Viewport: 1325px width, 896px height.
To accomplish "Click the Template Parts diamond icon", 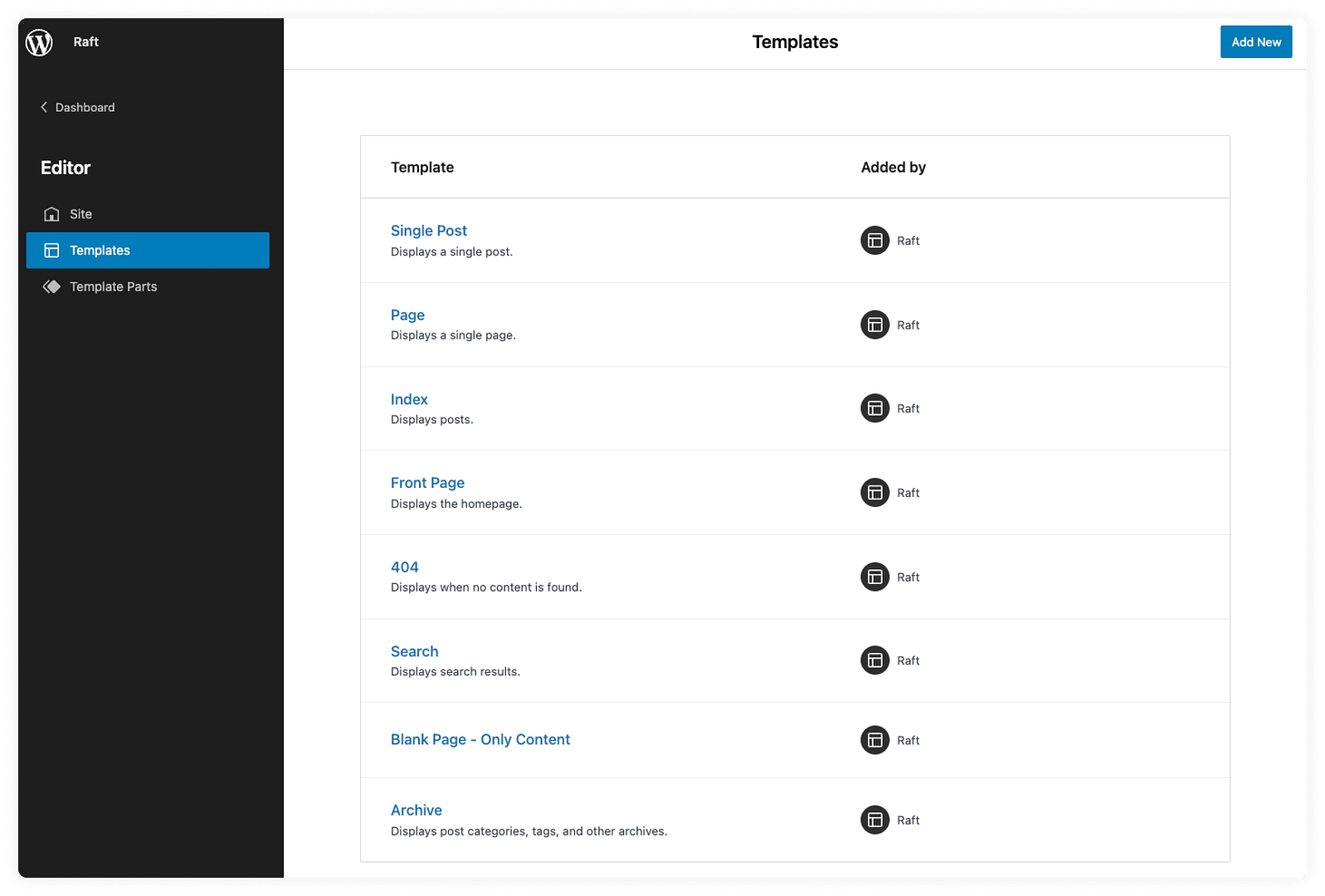I will click(51, 287).
